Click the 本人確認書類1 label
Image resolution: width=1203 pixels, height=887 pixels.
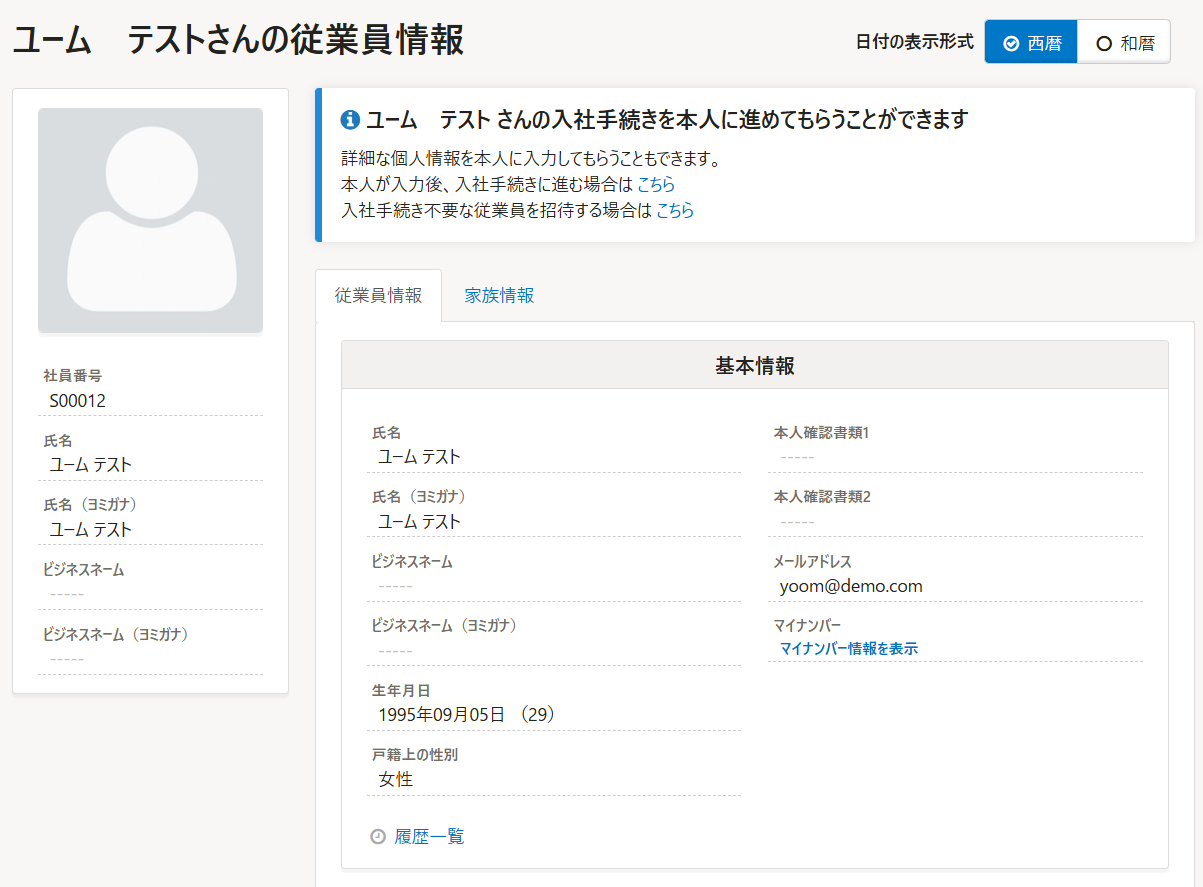click(821, 433)
